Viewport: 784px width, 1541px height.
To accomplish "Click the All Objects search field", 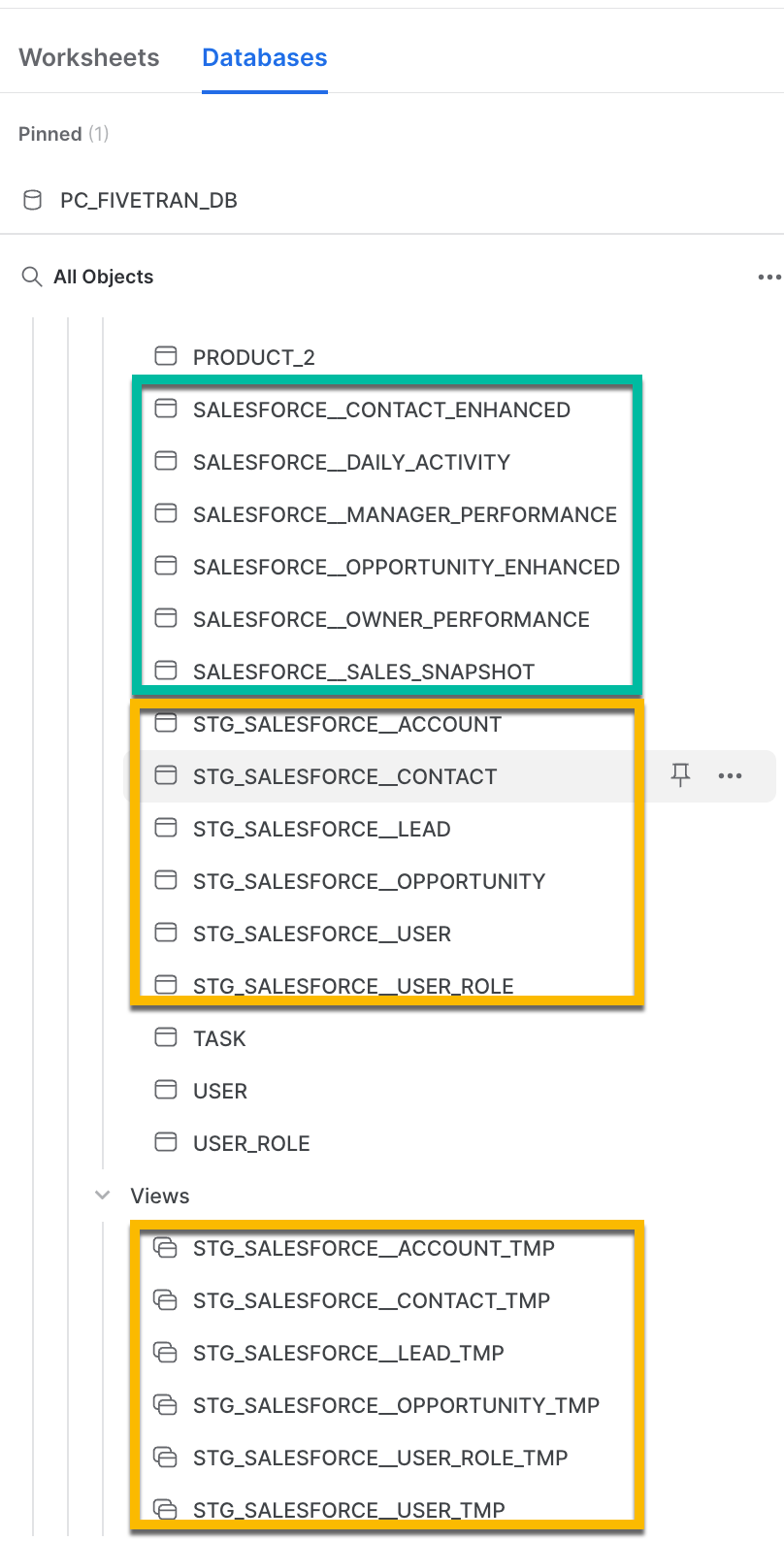I will [104, 278].
